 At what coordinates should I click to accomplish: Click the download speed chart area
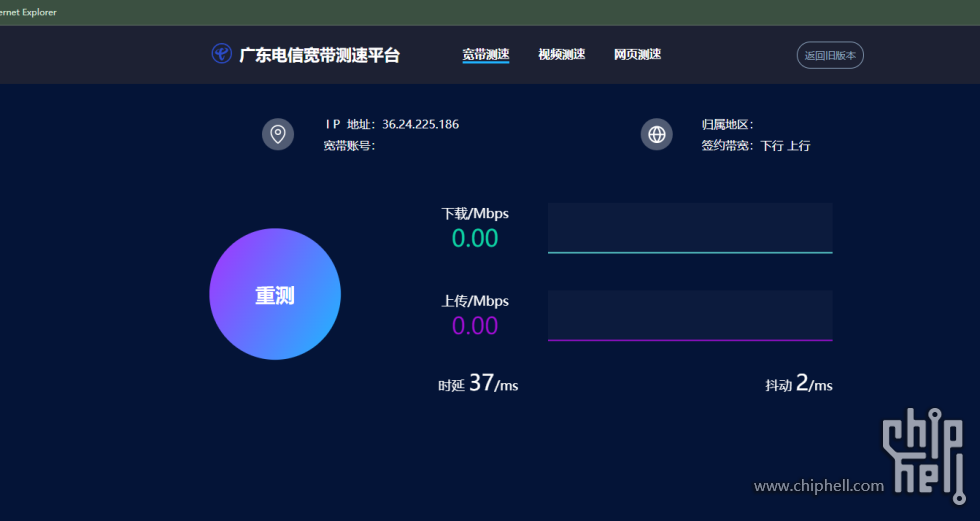point(690,228)
